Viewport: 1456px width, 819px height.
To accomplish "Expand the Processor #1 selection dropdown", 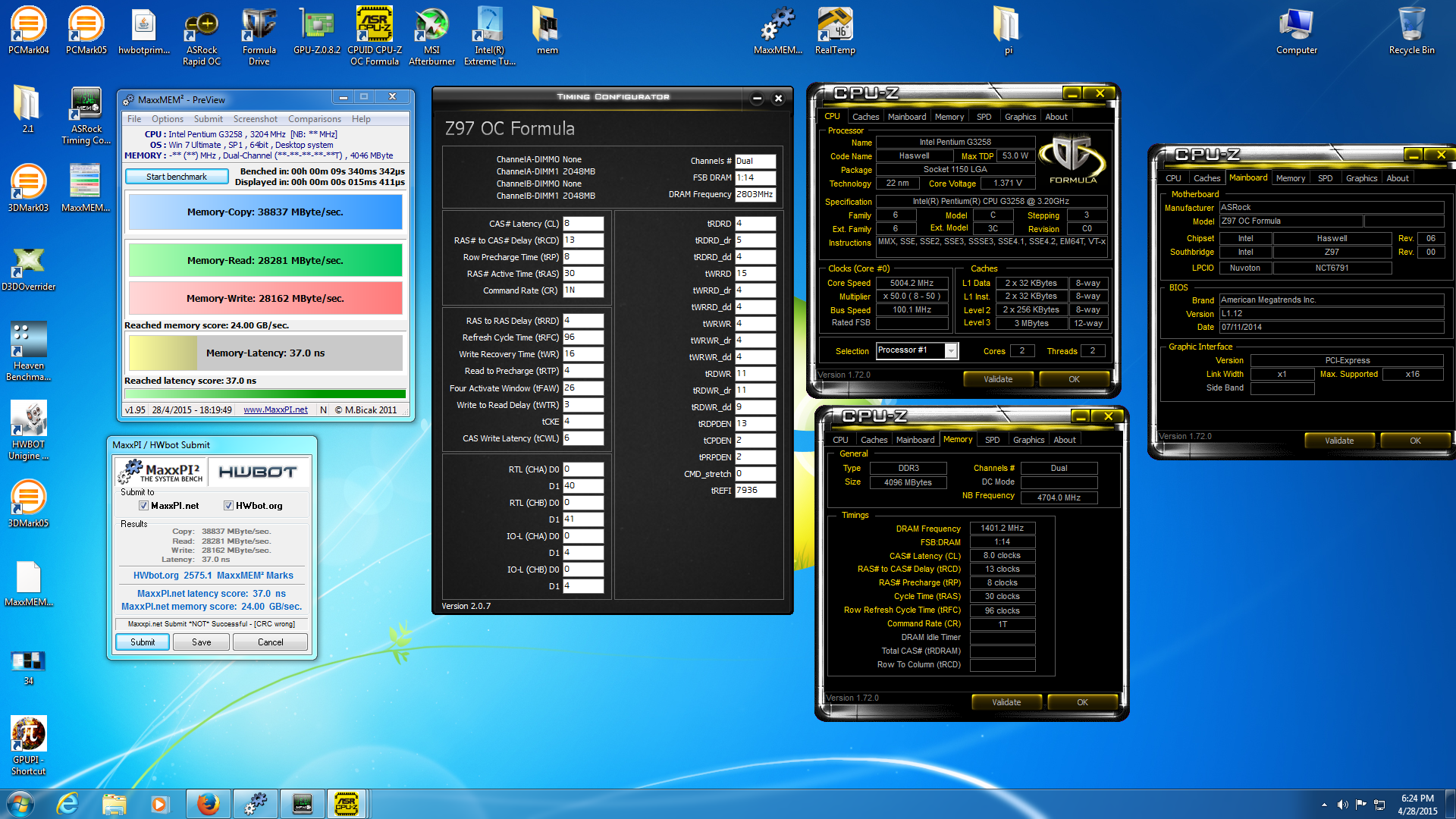I will click(950, 350).
